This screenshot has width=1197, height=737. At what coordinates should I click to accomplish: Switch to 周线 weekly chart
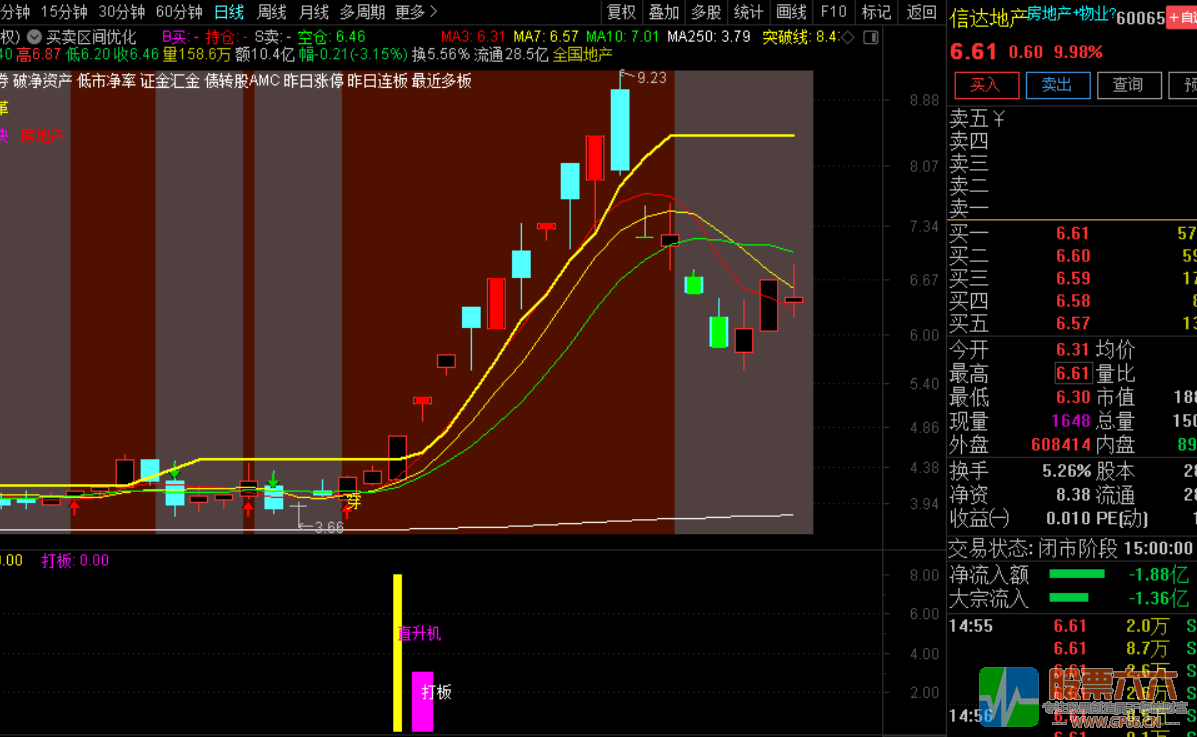coord(272,12)
